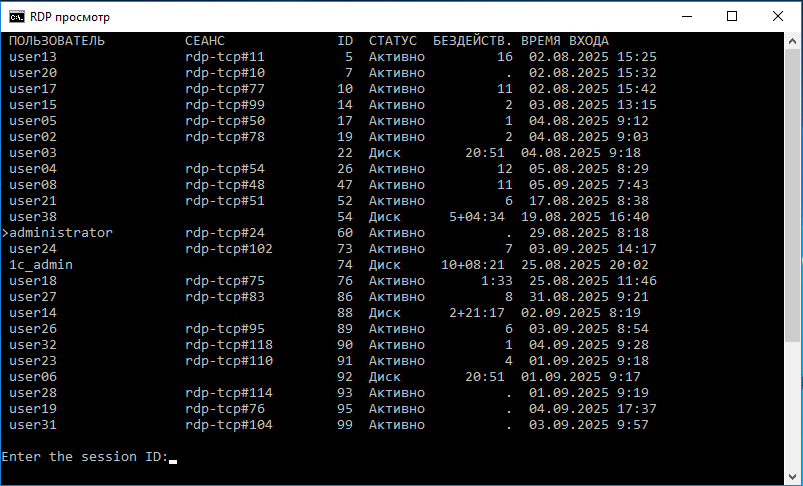803x486 pixels.
Task: Click user31 at the bottom of list
Action: (x=33, y=425)
